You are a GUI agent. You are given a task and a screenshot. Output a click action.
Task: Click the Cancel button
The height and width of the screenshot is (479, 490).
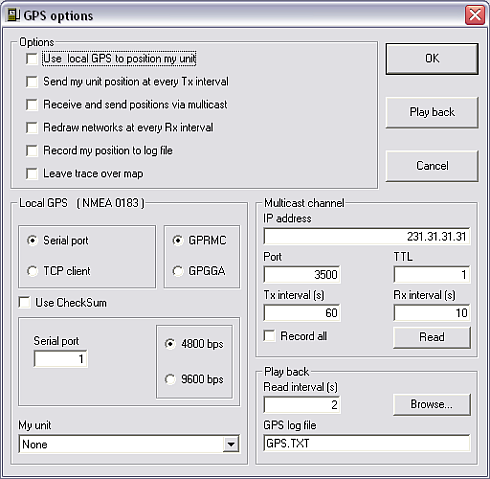pos(432,166)
